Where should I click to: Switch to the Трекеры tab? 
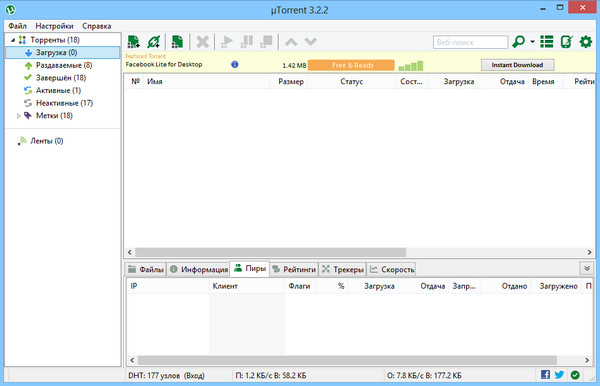(342, 269)
